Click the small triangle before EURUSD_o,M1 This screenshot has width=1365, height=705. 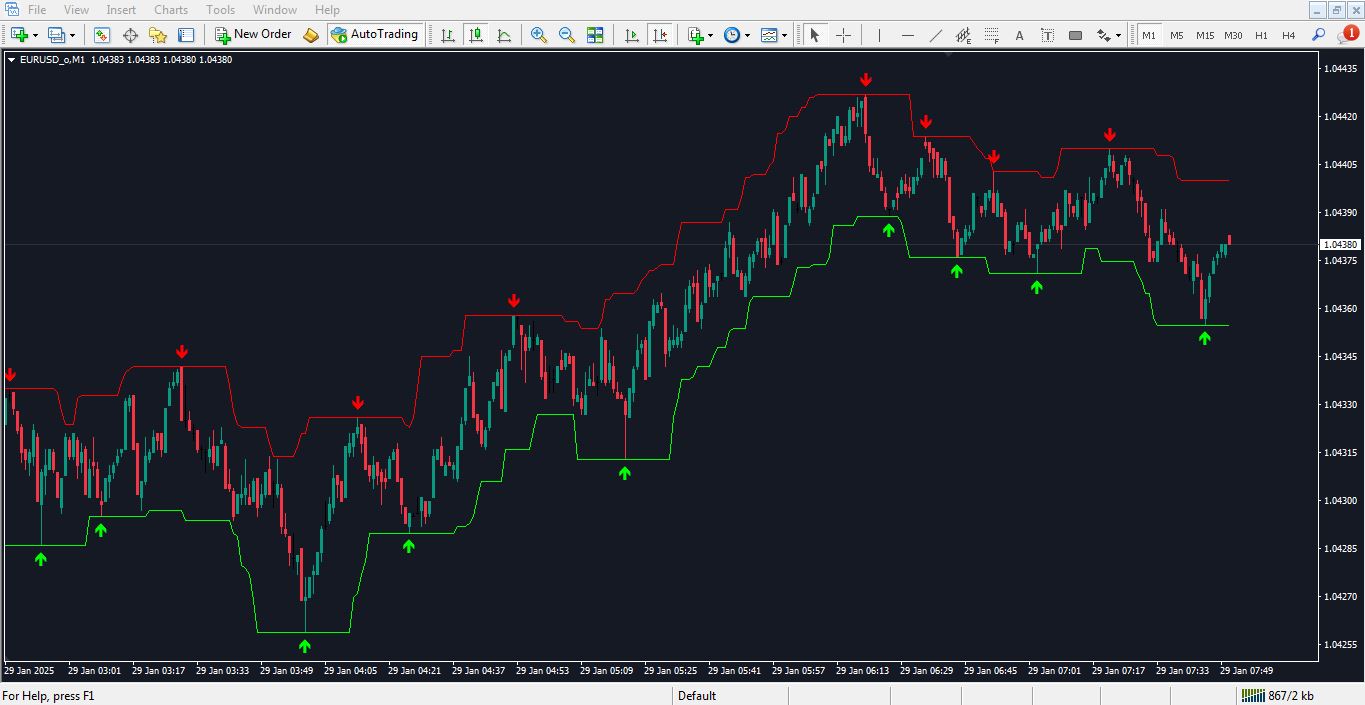click(11, 60)
